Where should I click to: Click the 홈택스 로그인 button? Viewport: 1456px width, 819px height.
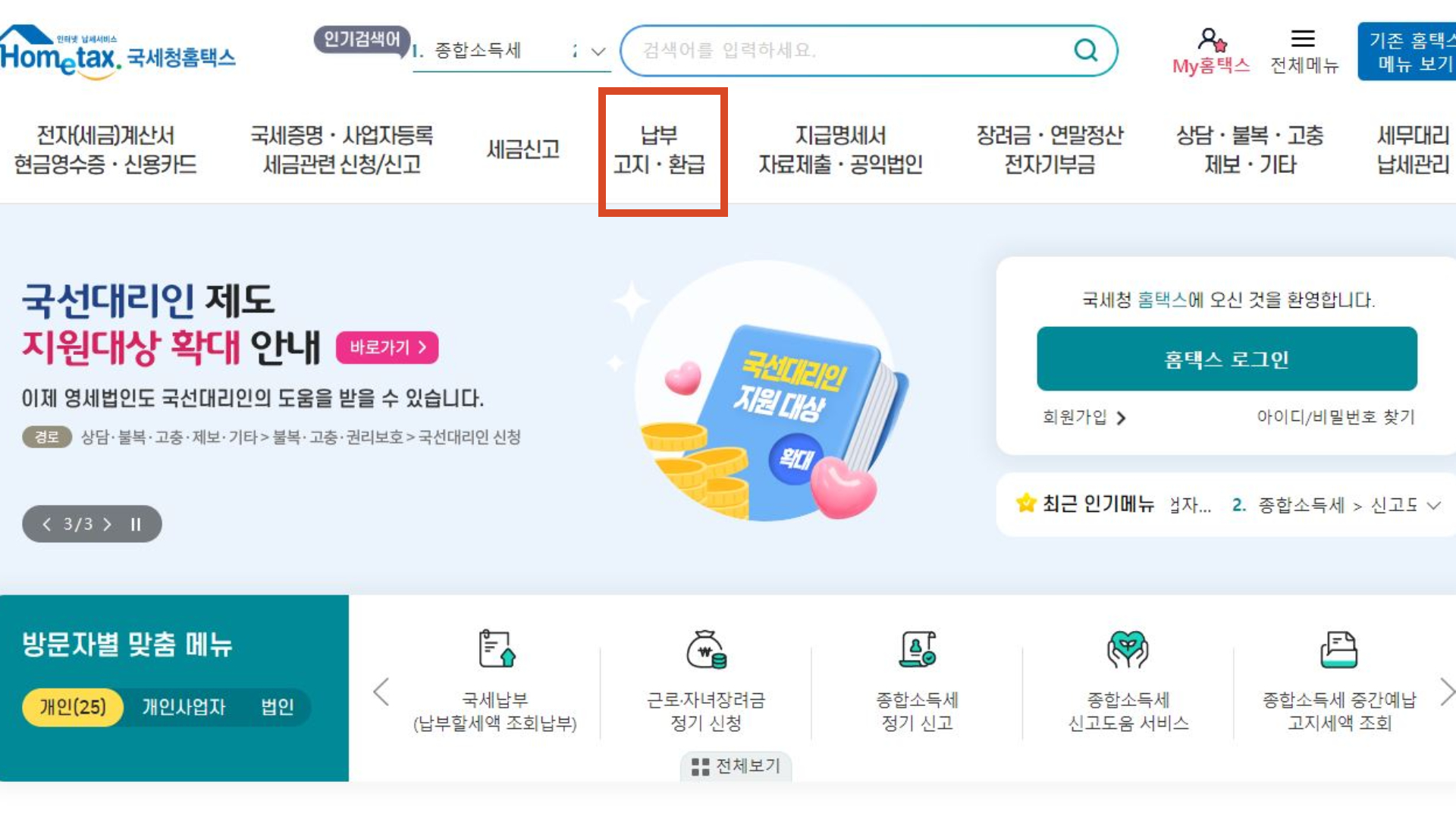coord(1225,358)
